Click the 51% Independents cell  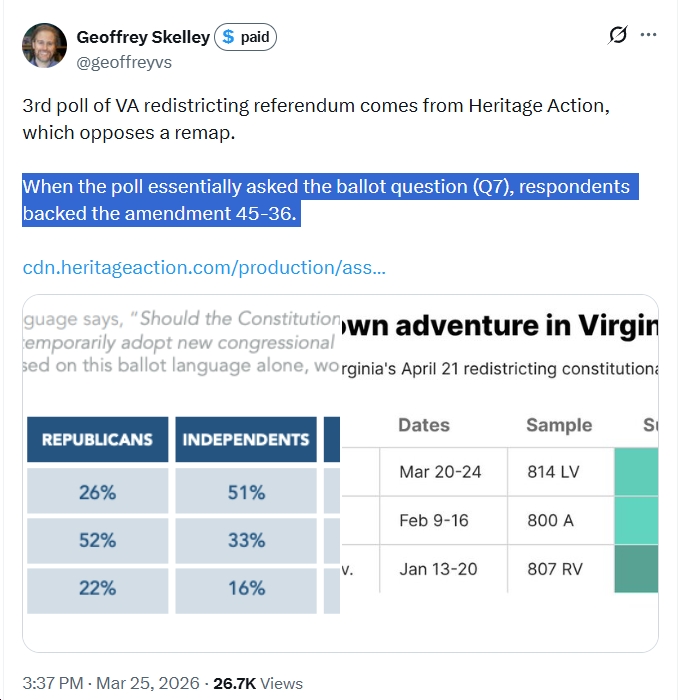pyautogui.click(x=245, y=492)
